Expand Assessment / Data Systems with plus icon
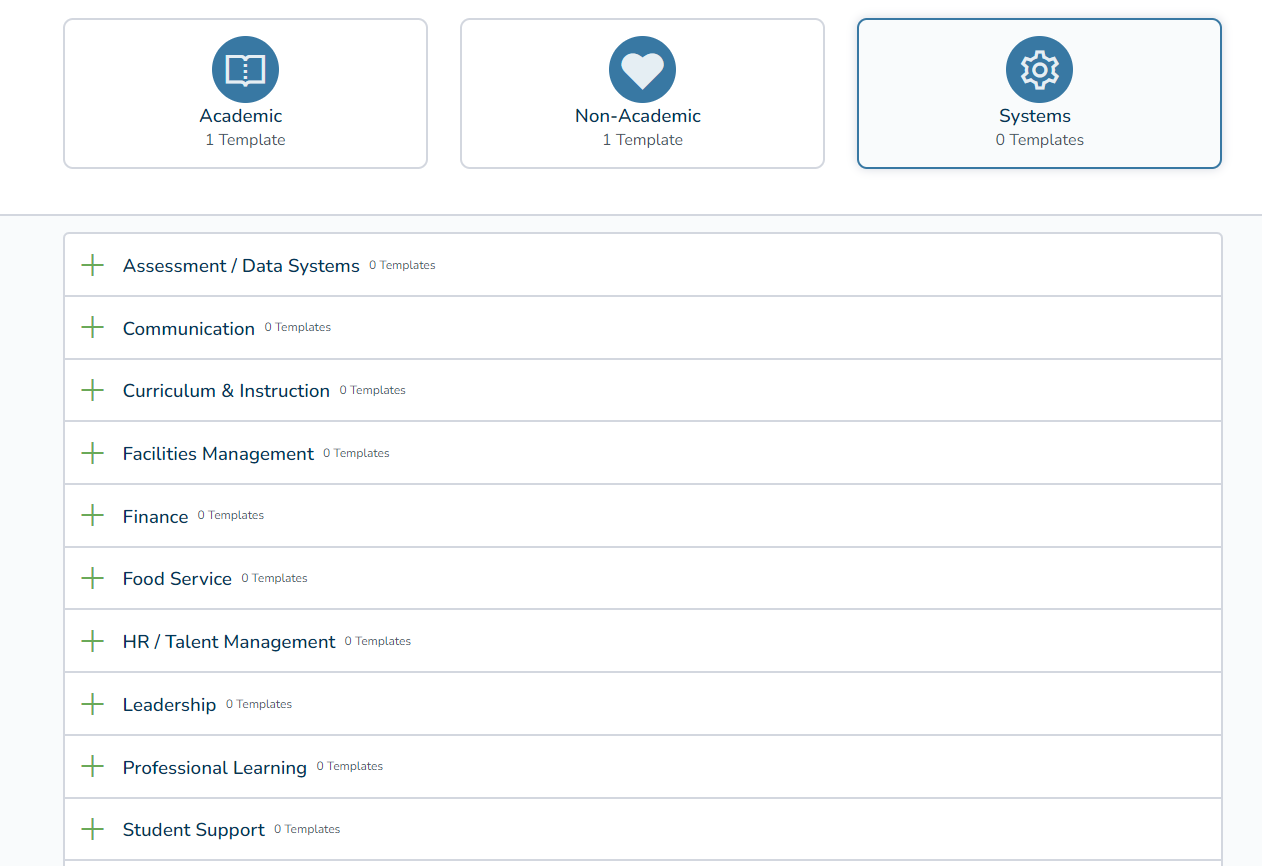 tap(92, 265)
